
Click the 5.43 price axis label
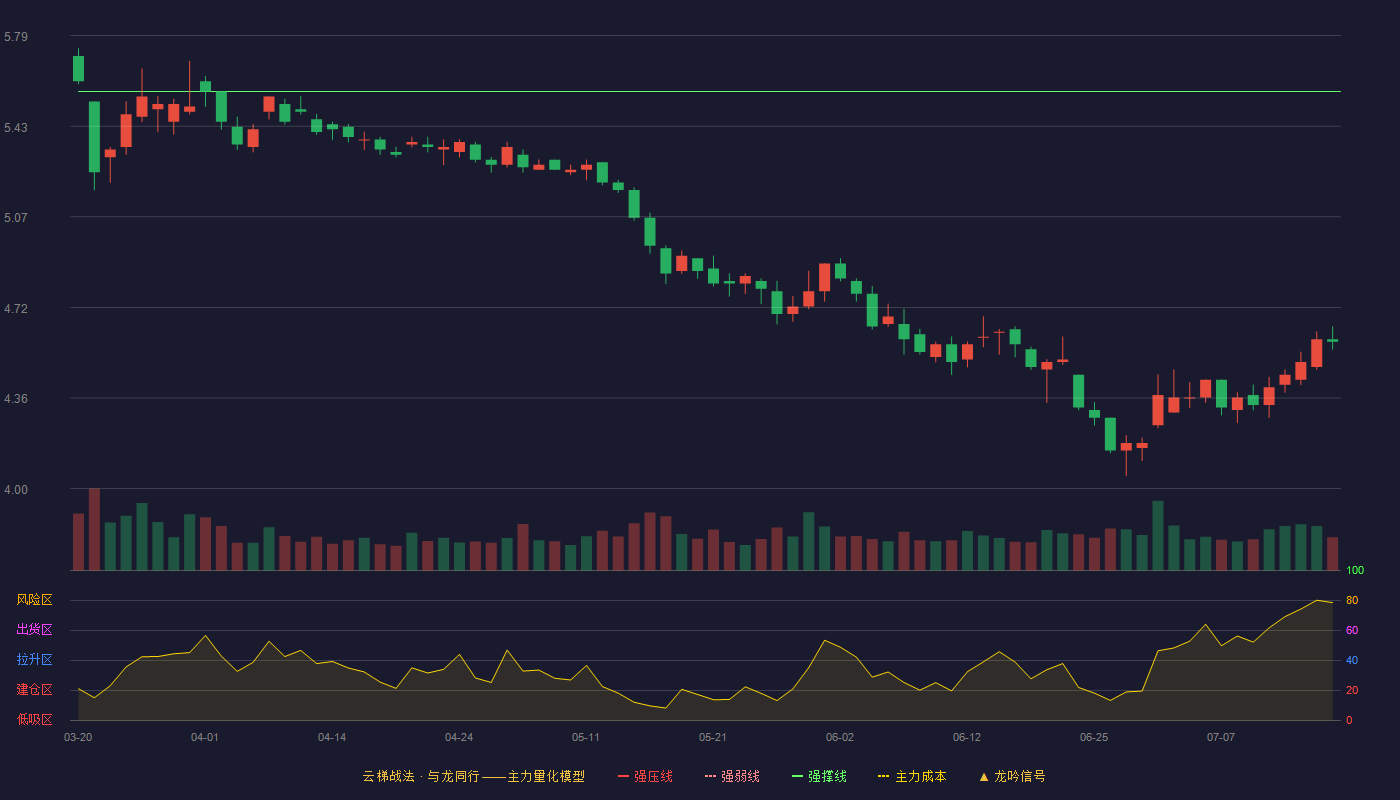pos(16,128)
